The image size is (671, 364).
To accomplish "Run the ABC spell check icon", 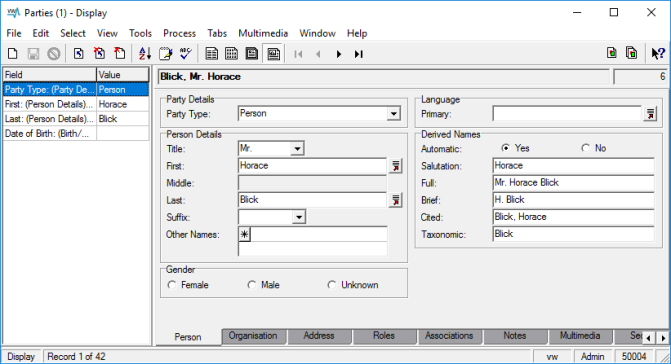I will tap(186, 54).
